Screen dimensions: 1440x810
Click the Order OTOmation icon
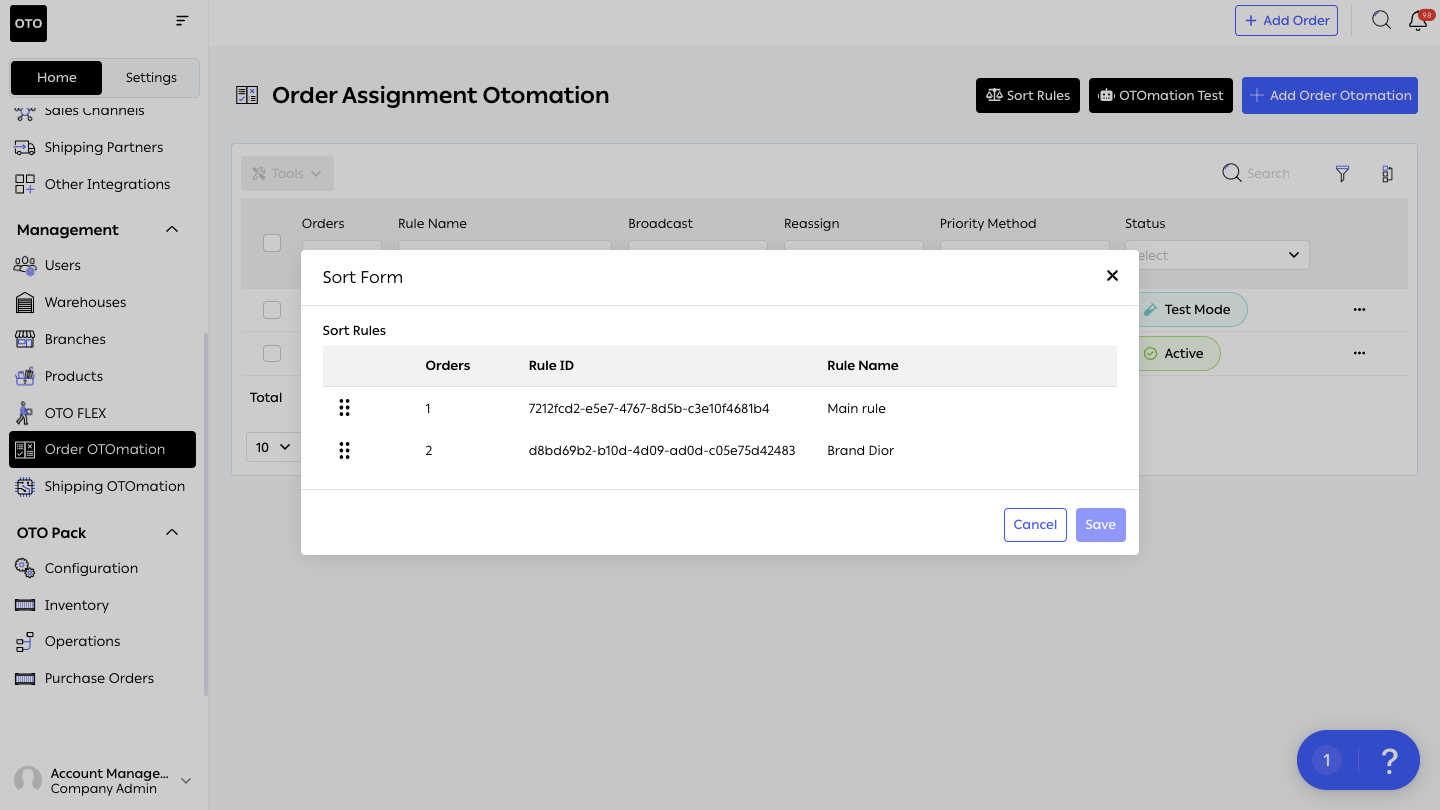click(x=25, y=449)
